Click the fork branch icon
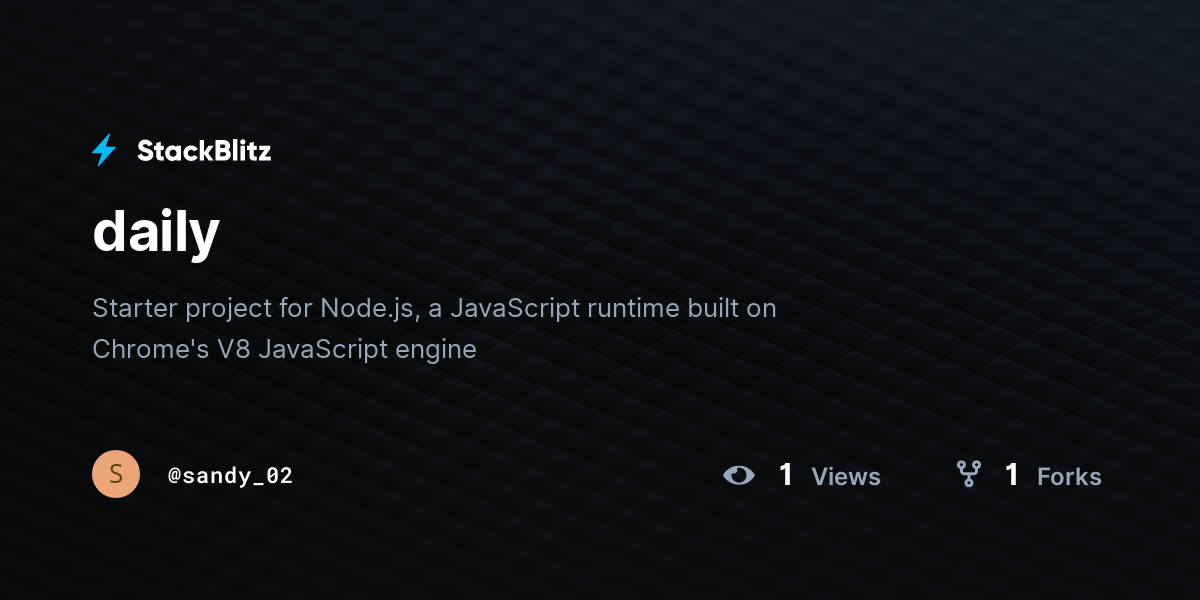The image size is (1200, 600). coord(968,475)
